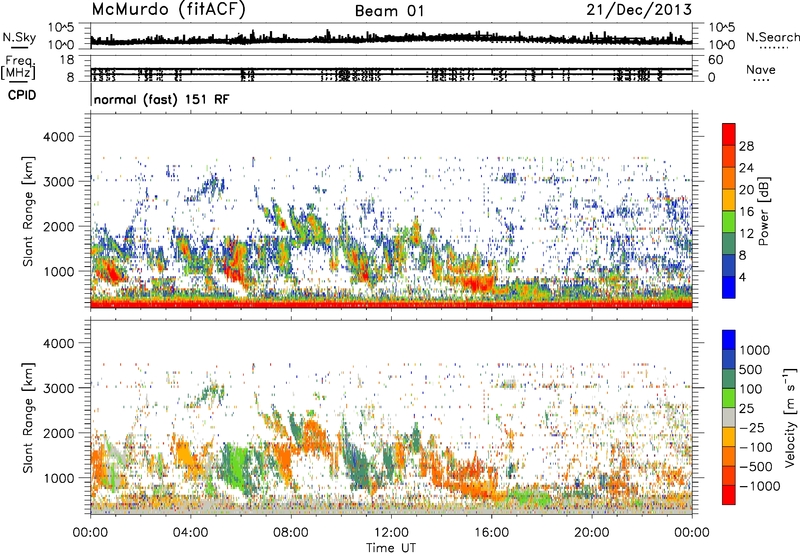Image resolution: width=800 pixels, height=554 pixels.
Task: Click the '12:00' time axis tick label
Action: 391,533
